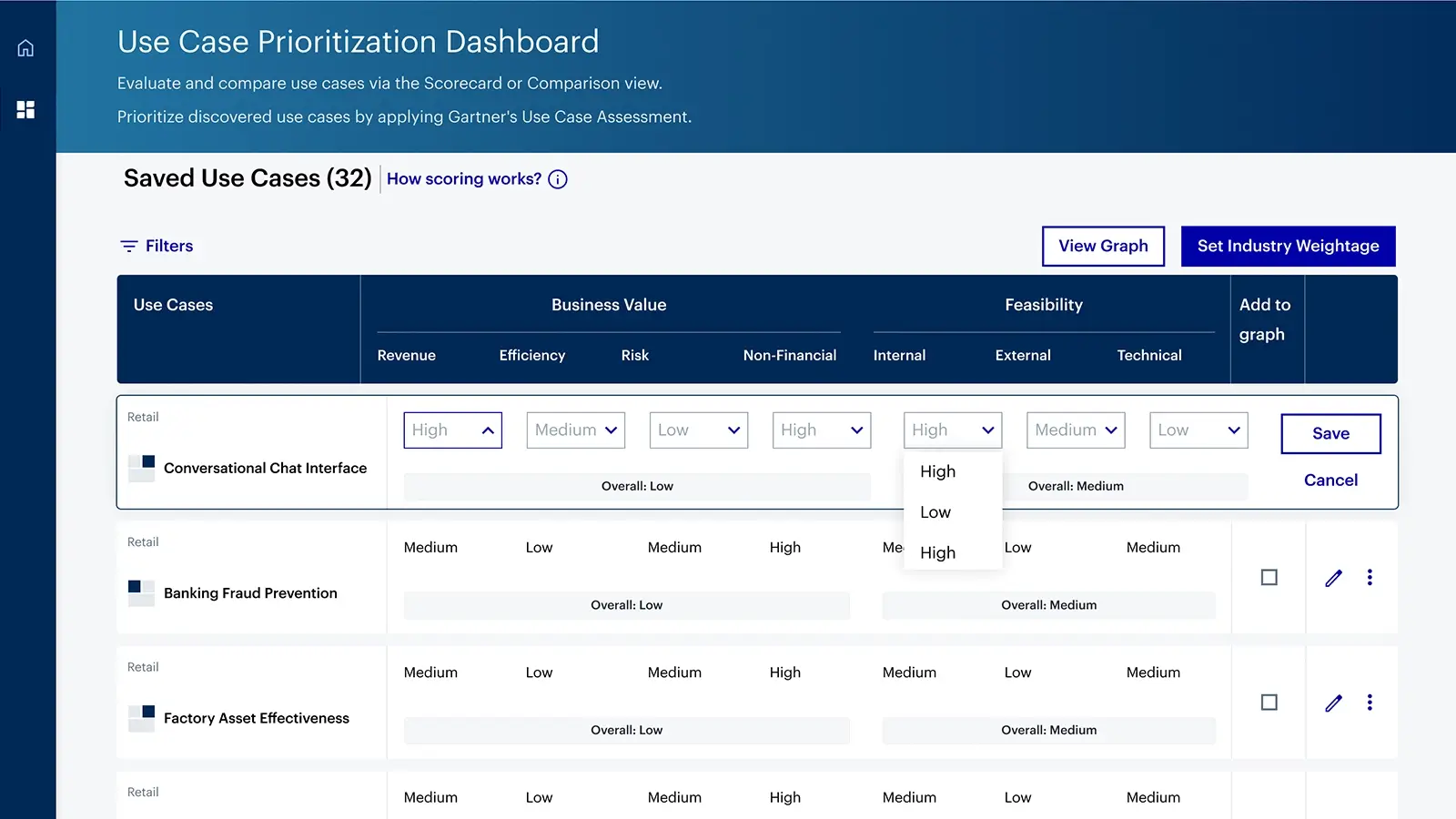Click the Set Industry Weightage button
The width and height of the screenshot is (1456, 819).
pos(1288,246)
